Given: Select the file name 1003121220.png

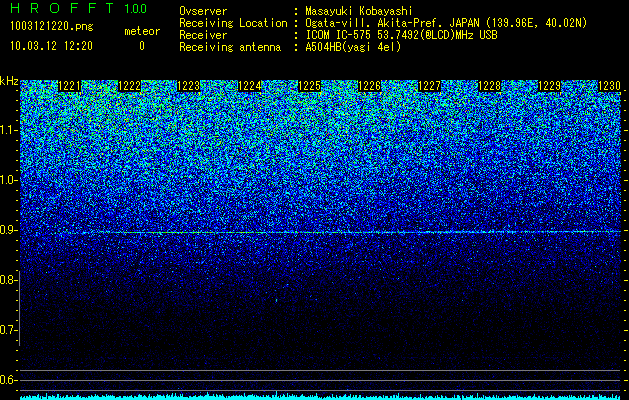Looking at the screenshot, I should point(52,27).
